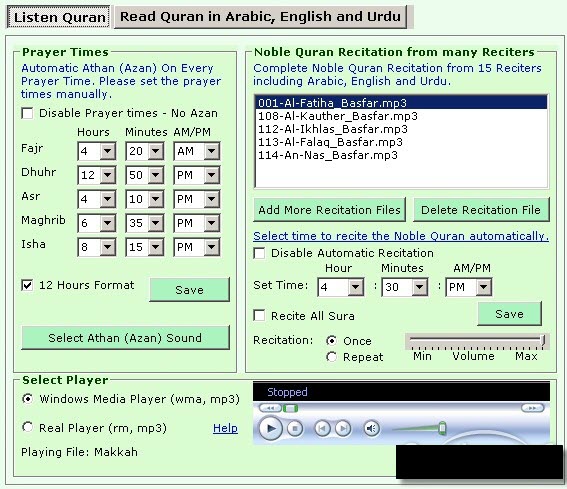Open Read Quran in Arabic, English and Urdu tab
The height and width of the screenshot is (489, 567).
(x=260, y=16)
